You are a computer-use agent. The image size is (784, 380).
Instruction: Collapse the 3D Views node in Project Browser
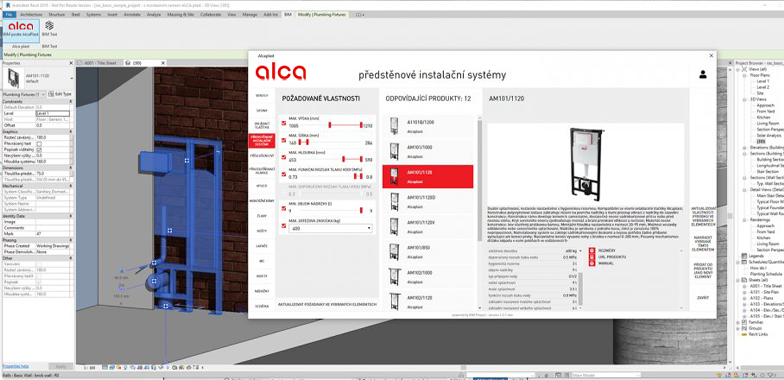pos(745,99)
